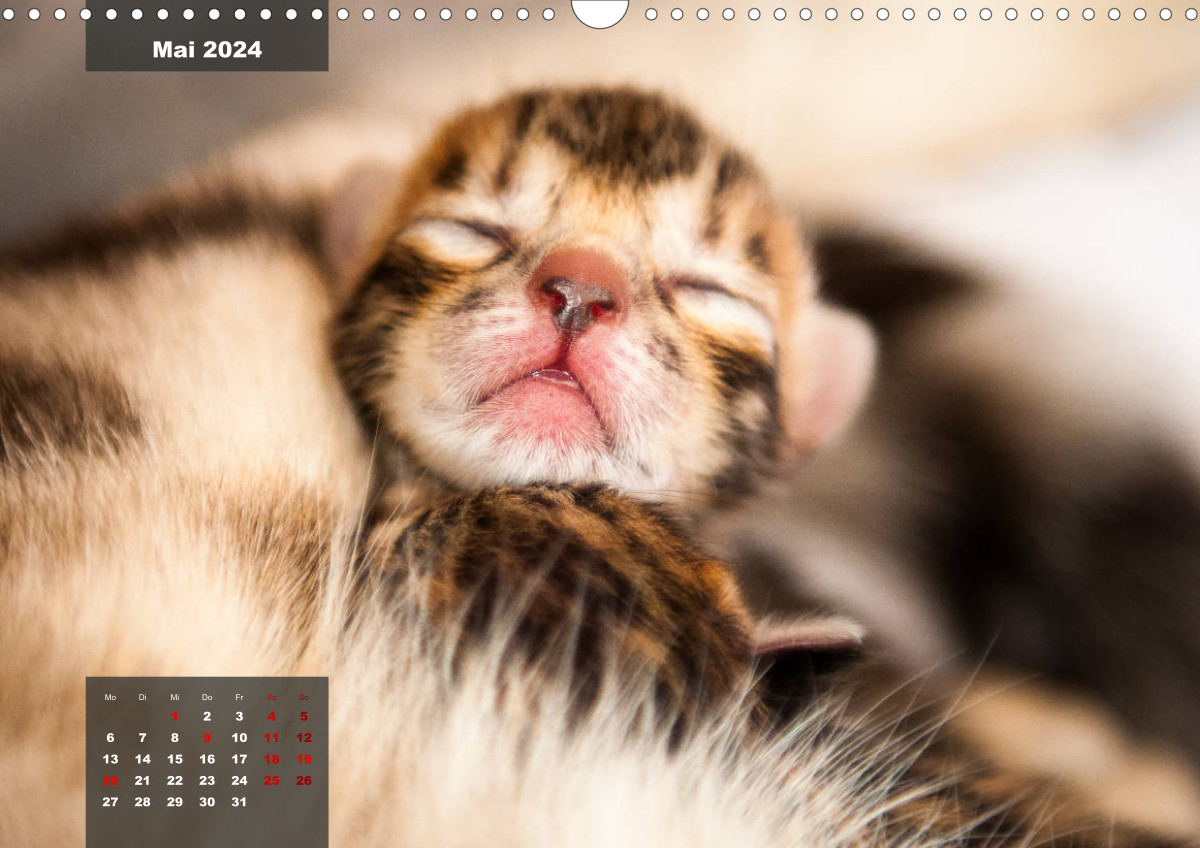The width and height of the screenshot is (1200, 848).
Task: Select red date 25 in the calendar
Action: pos(271,780)
